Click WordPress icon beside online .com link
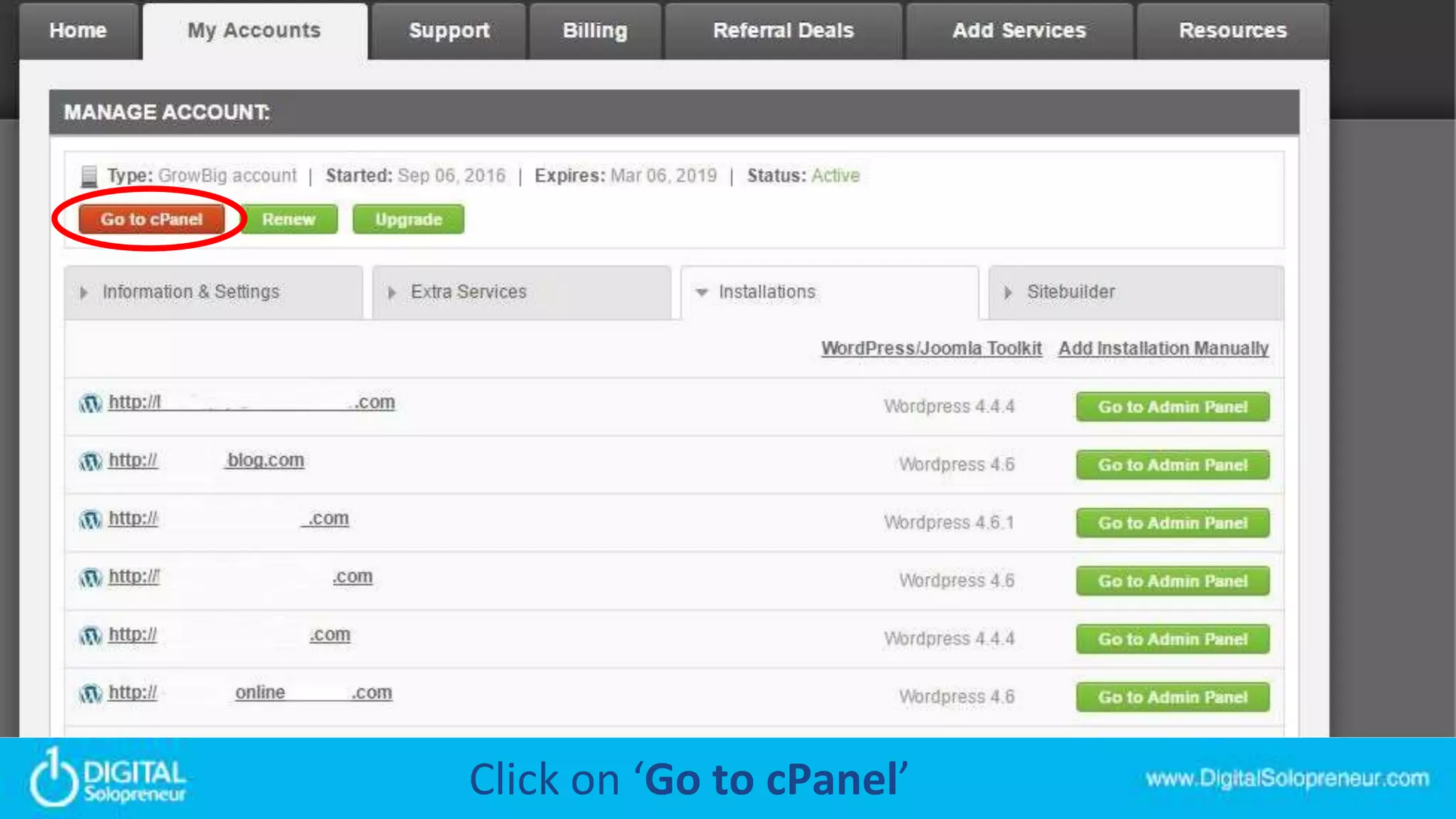Screen dimensions: 1456x819 [90, 694]
